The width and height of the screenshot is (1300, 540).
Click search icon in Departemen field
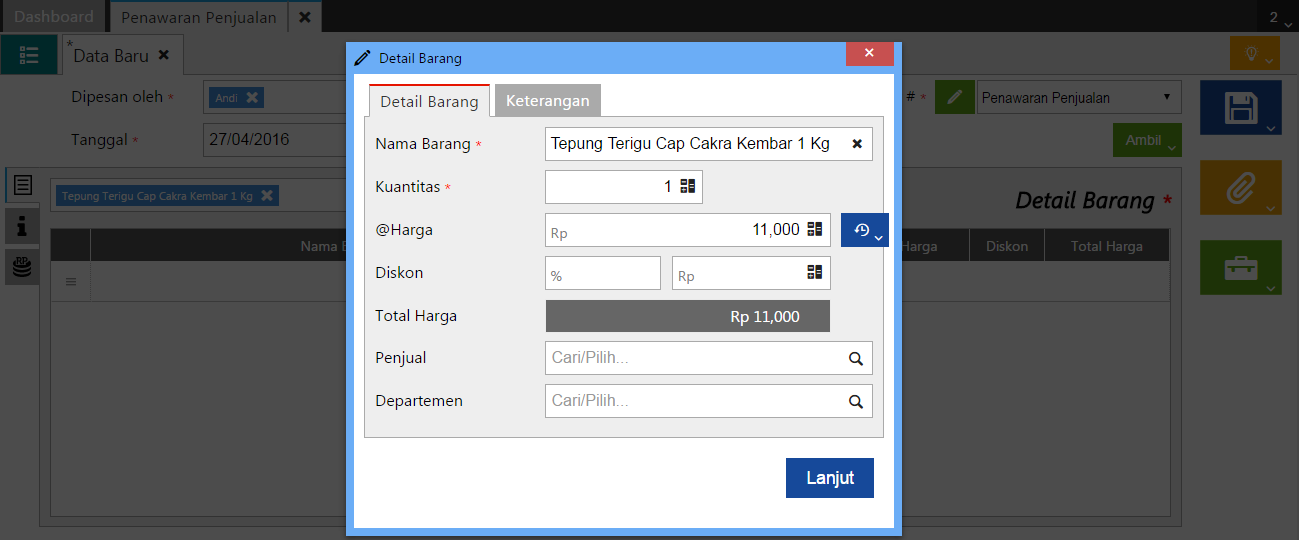click(856, 401)
